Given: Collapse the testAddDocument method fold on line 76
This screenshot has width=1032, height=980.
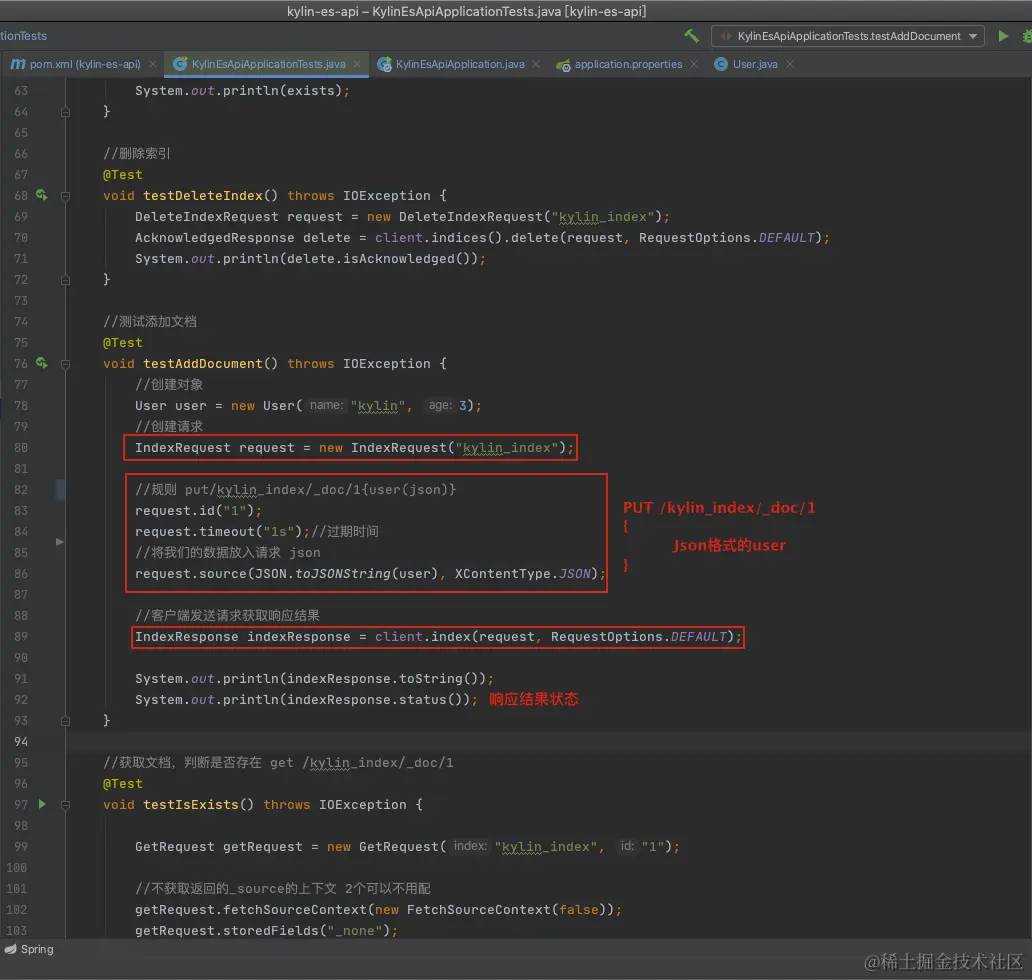Looking at the screenshot, I should 66,364.
